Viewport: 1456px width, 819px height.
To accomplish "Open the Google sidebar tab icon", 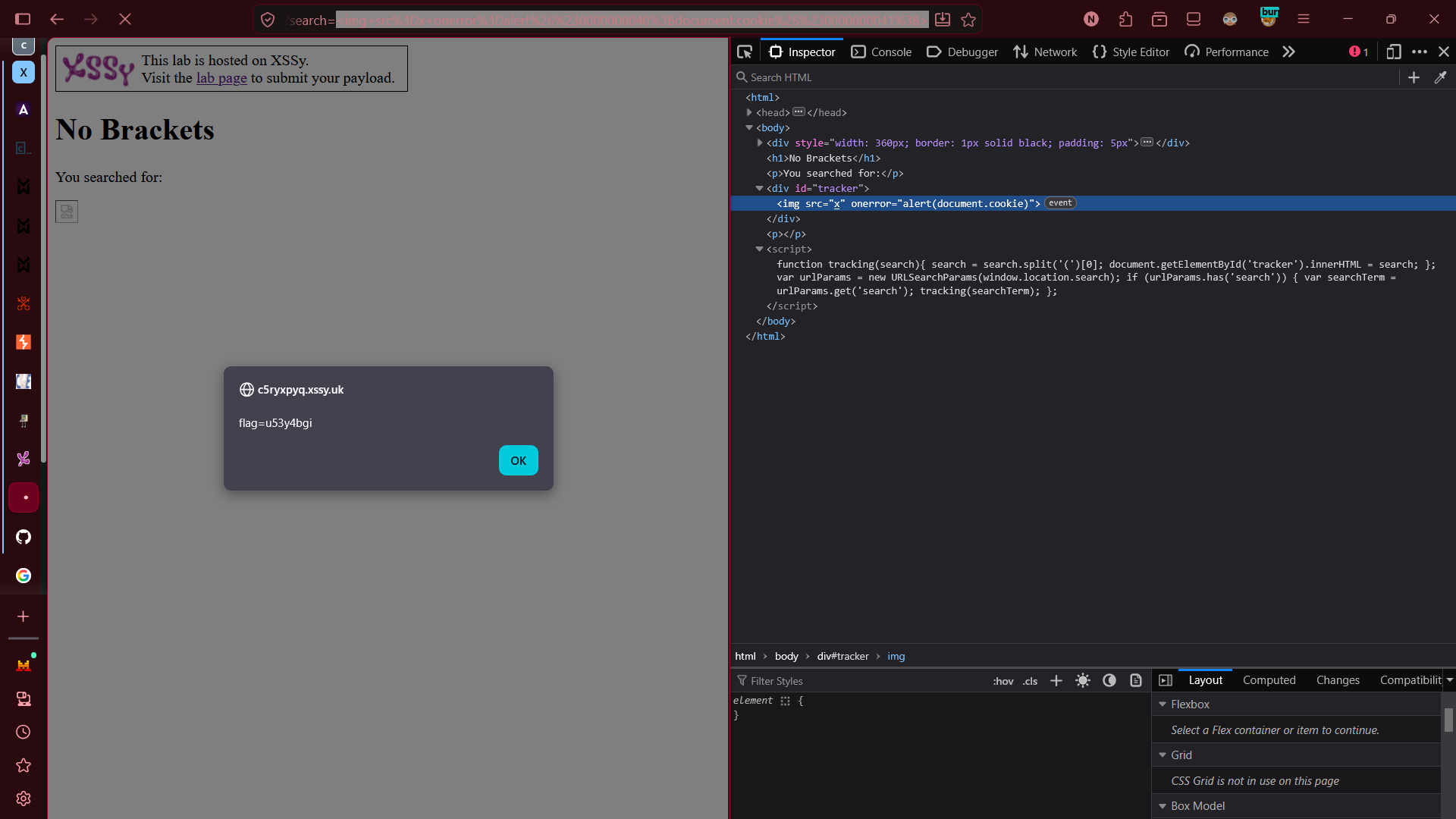I will click(x=24, y=576).
